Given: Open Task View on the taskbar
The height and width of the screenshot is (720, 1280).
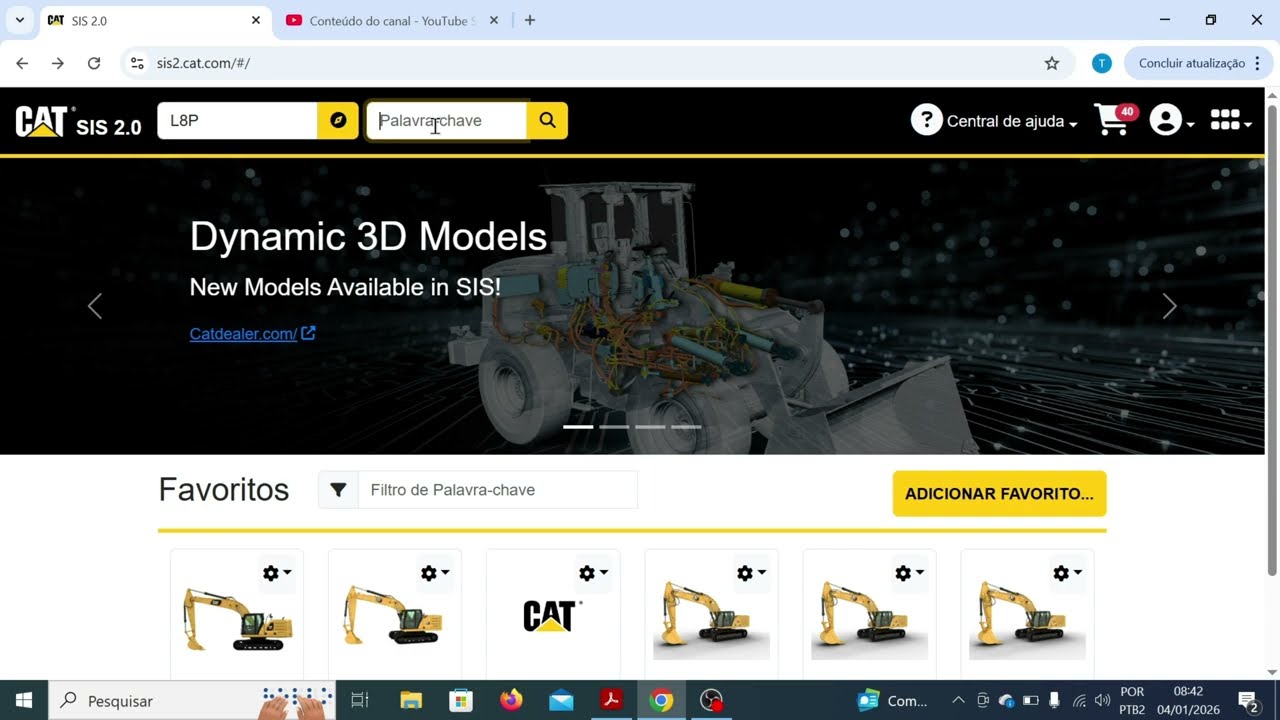Looking at the screenshot, I should pos(360,700).
